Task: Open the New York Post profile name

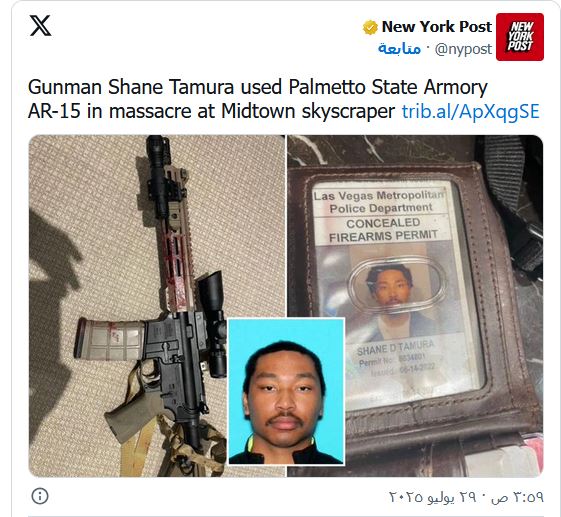Action: [x=436, y=26]
